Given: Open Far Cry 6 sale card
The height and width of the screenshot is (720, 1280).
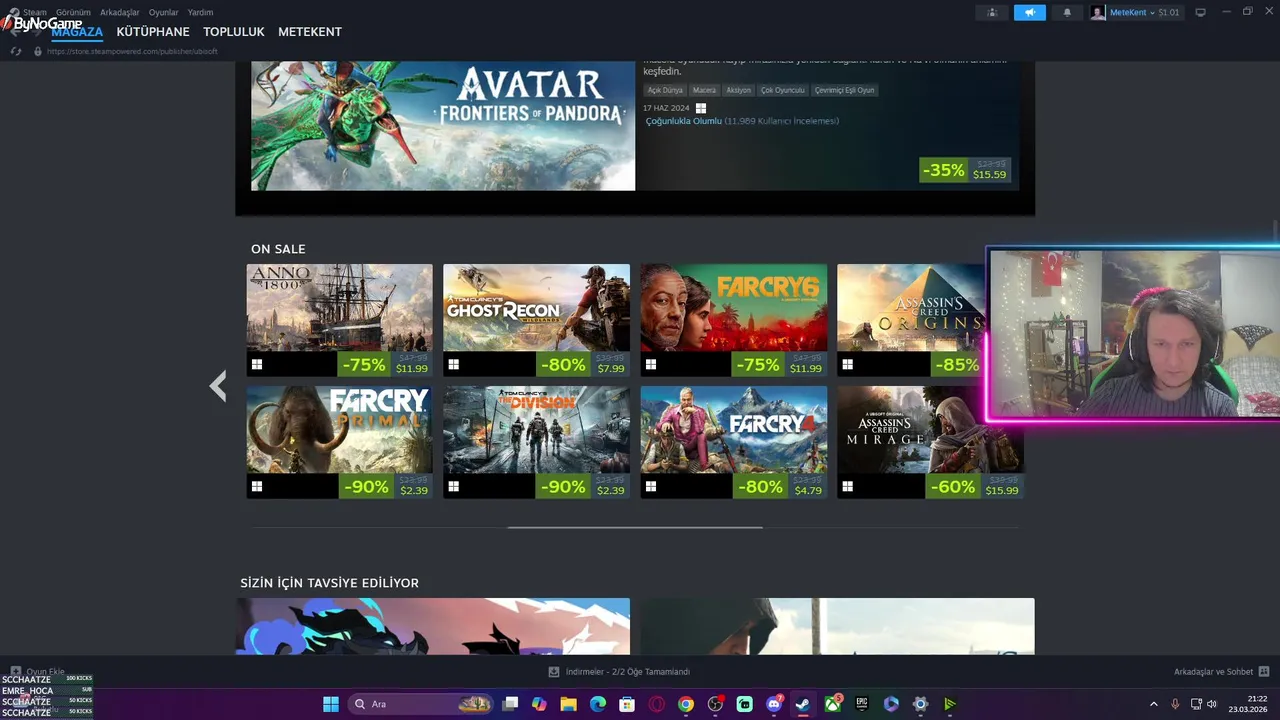Looking at the screenshot, I should (x=733, y=320).
